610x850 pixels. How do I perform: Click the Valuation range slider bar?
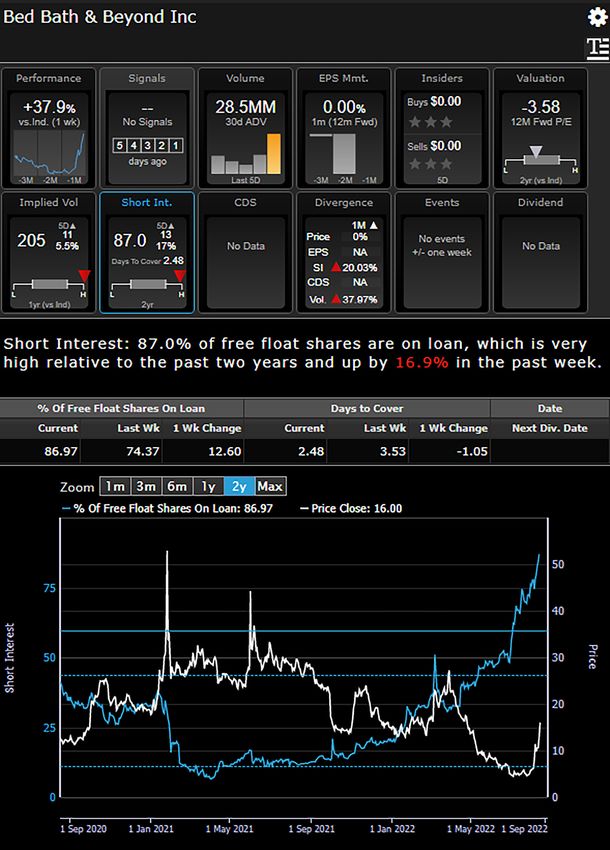[541, 160]
